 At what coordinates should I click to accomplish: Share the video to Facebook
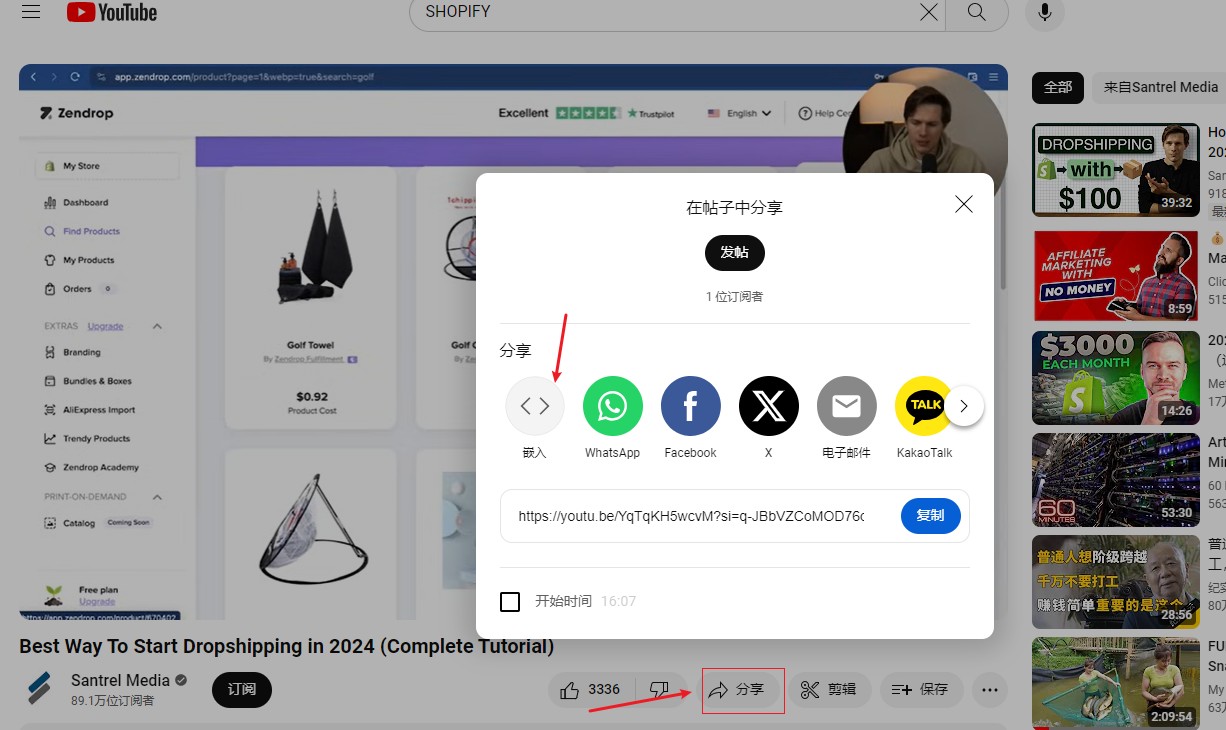(x=690, y=406)
